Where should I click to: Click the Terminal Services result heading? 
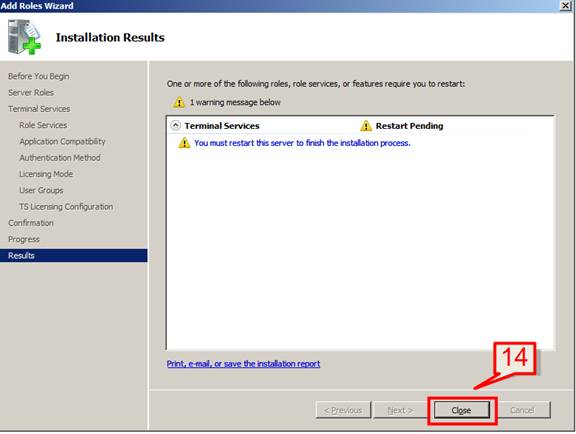[x=222, y=126]
